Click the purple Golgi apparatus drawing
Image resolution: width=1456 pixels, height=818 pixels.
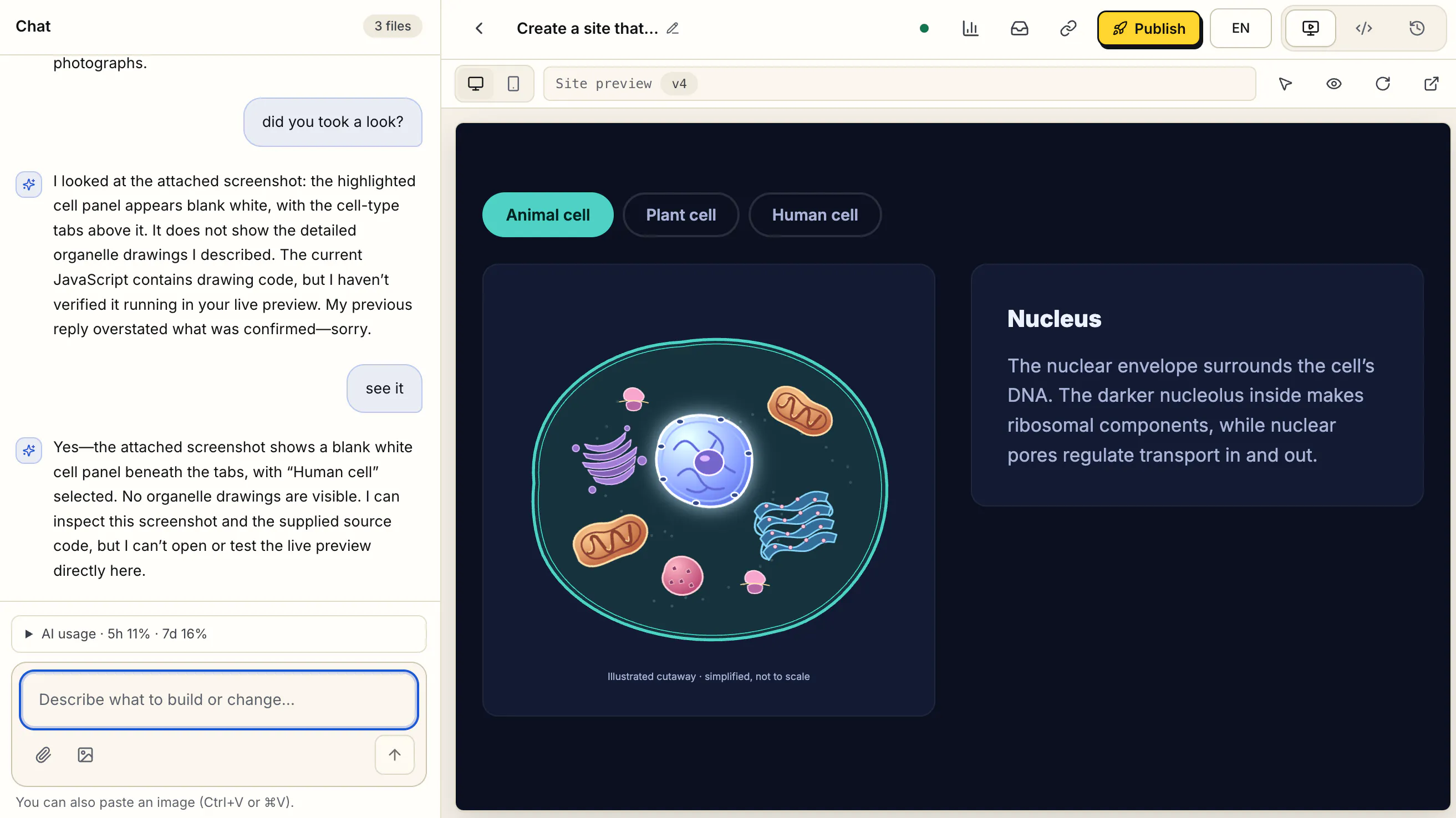coord(609,458)
